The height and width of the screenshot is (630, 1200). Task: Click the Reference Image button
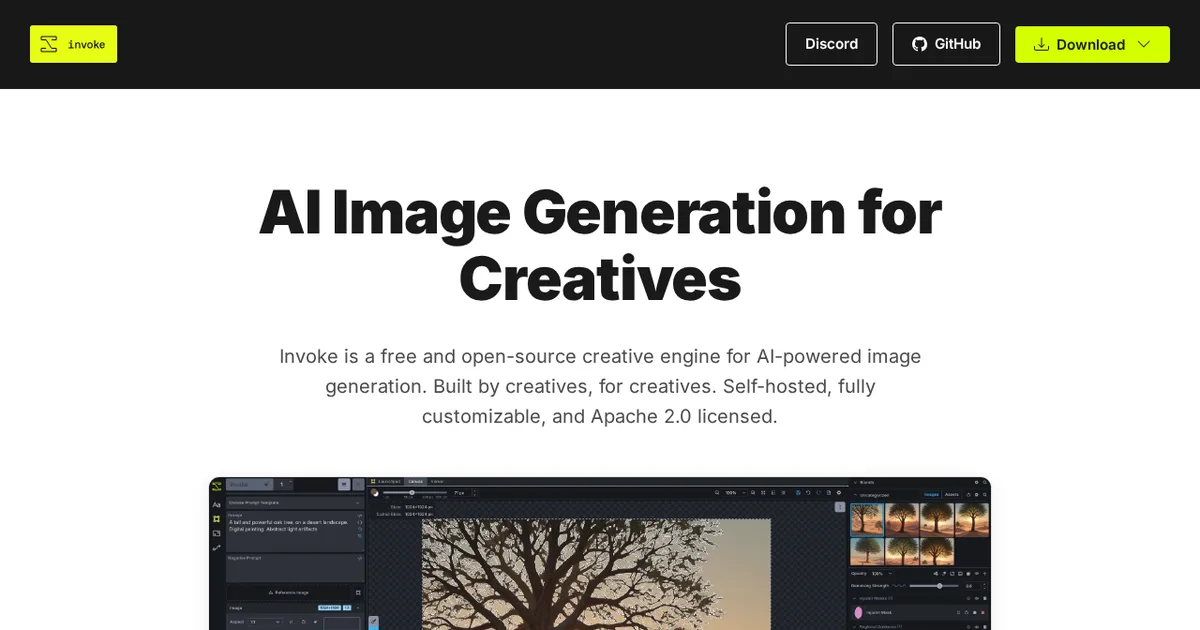tap(288, 593)
